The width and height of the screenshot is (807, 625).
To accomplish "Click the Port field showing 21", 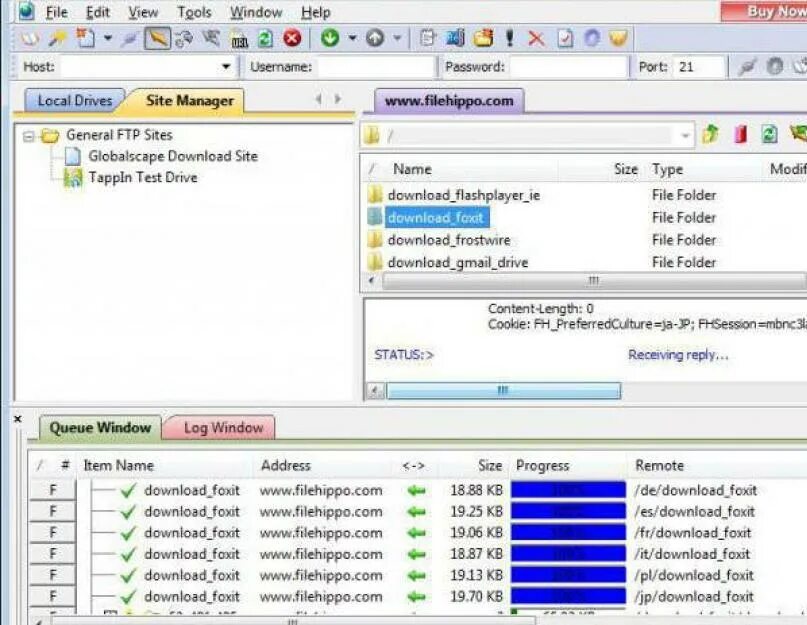I will (699, 67).
